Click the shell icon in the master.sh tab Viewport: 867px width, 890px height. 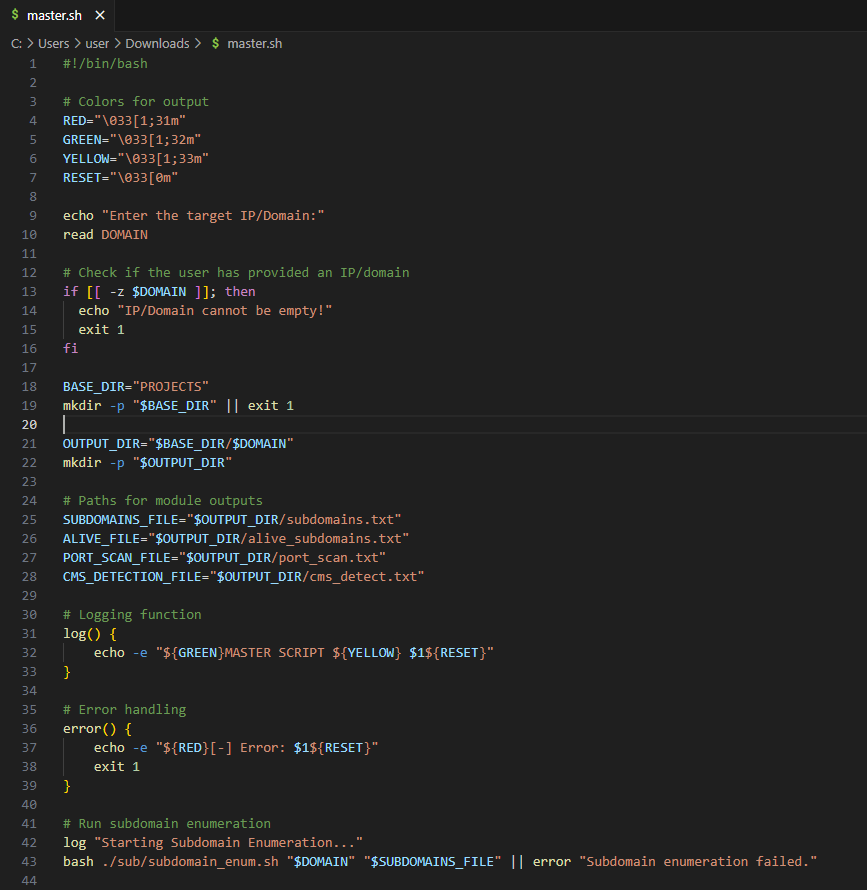tap(15, 15)
